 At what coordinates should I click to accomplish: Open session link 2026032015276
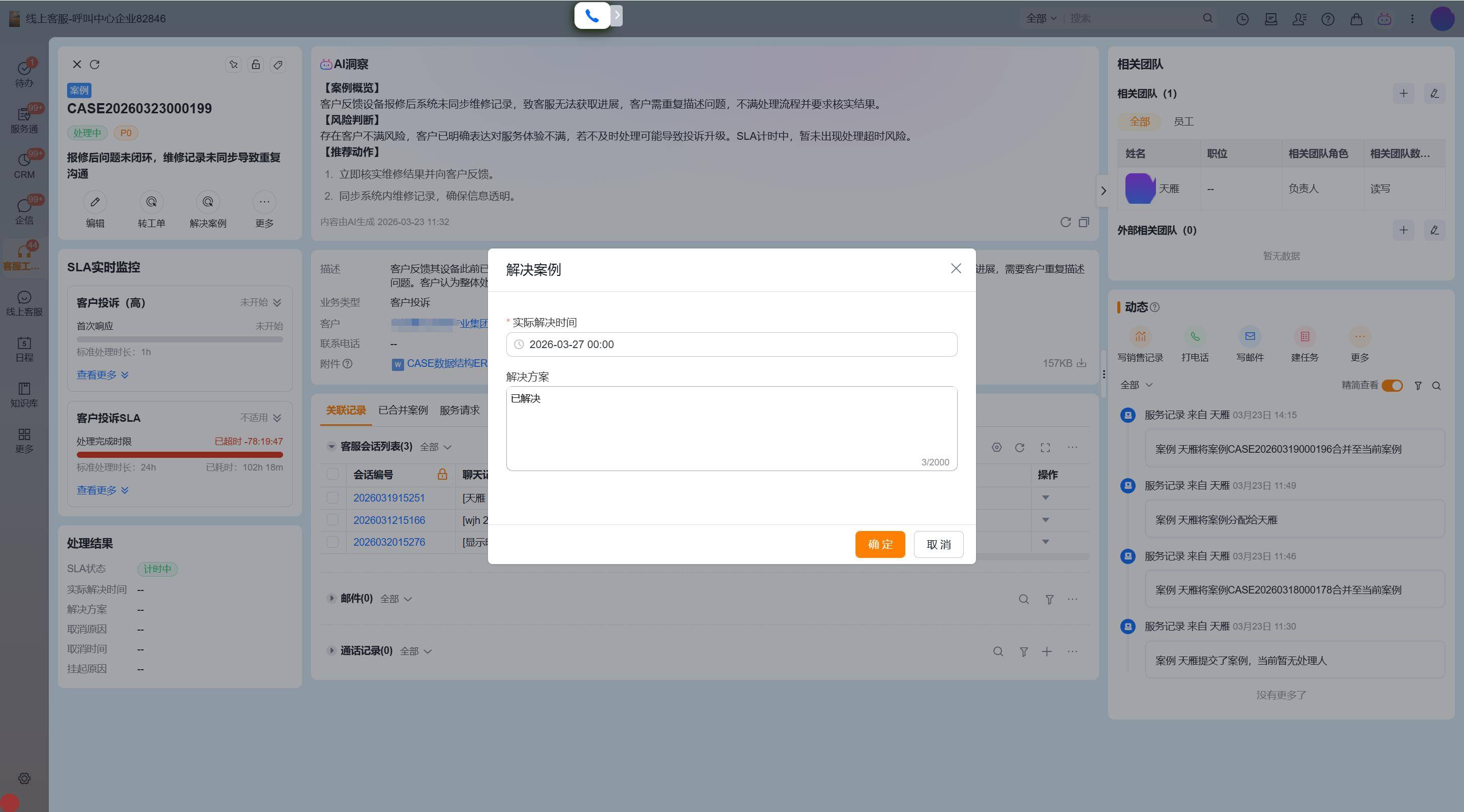point(389,542)
